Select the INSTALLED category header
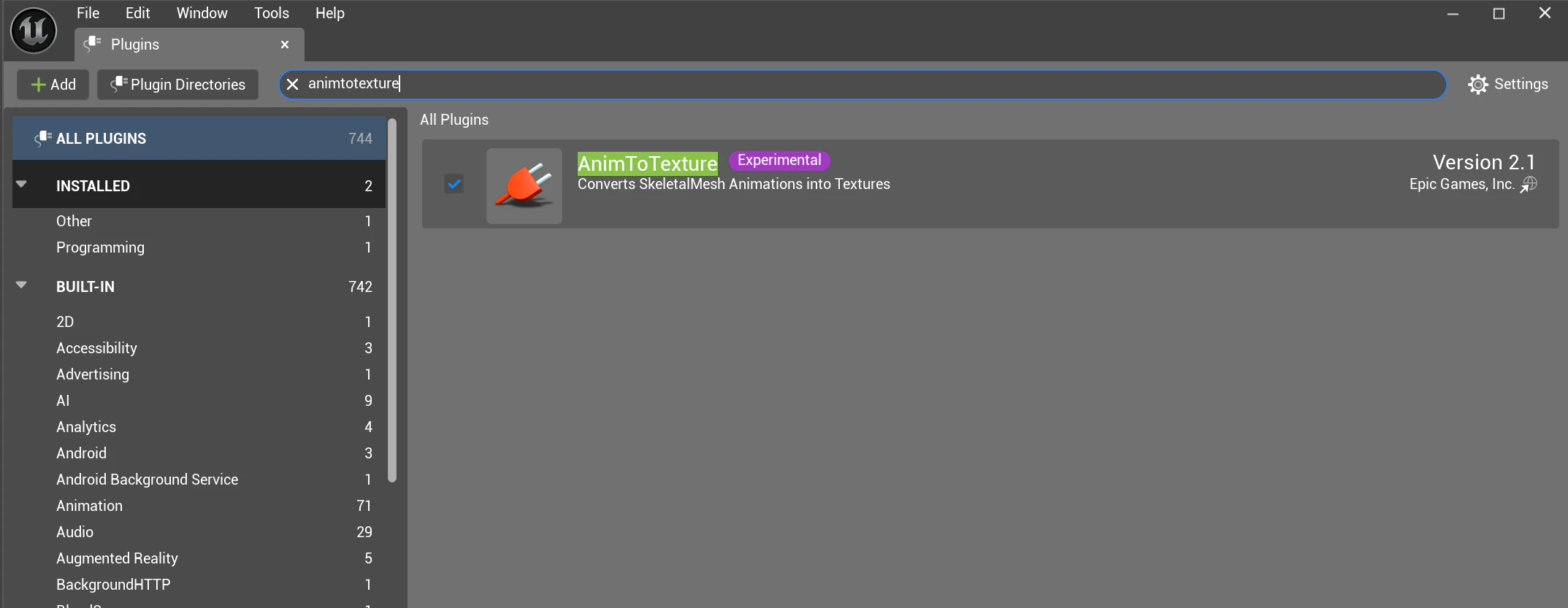The width and height of the screenshot is (1568, 608). click(x=199, y=186)
